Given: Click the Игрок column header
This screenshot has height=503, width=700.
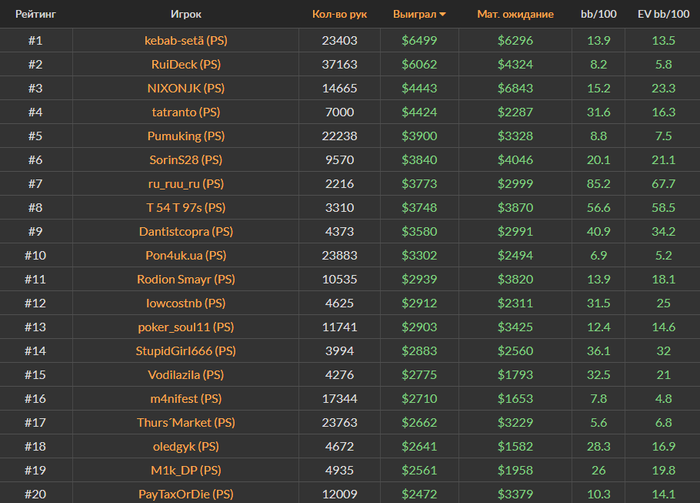Looking at the screenshot, I should tap(186, 15).
